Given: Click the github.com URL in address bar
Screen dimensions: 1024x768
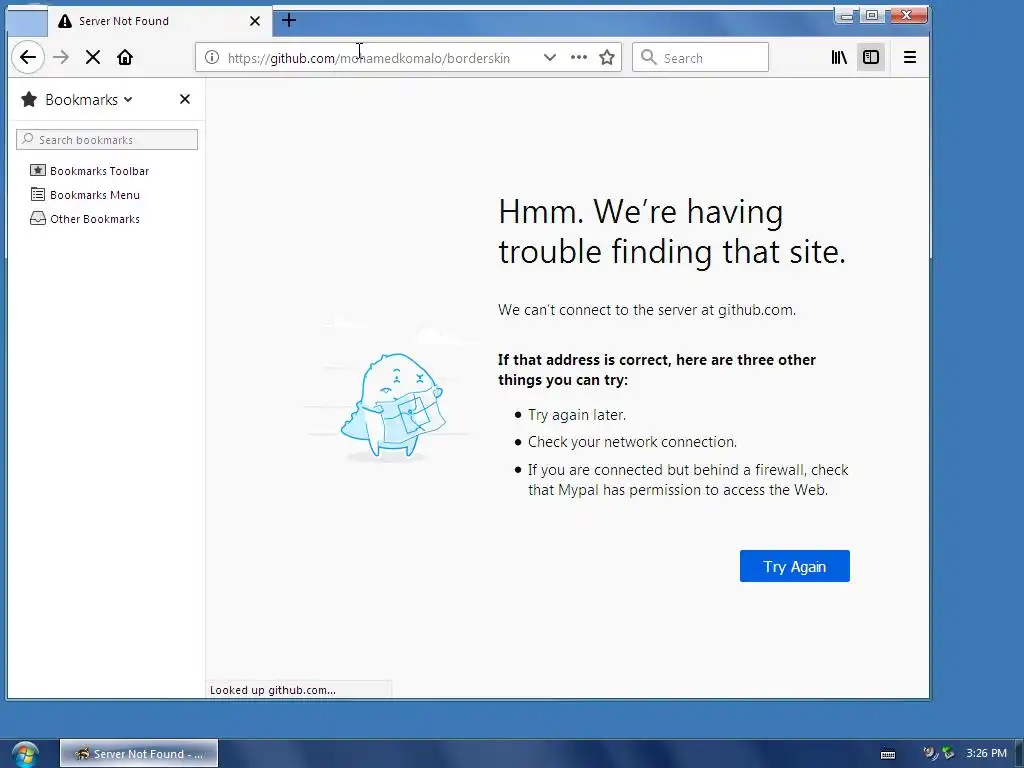Looking at the screenshot, I should tap(368, 58).
